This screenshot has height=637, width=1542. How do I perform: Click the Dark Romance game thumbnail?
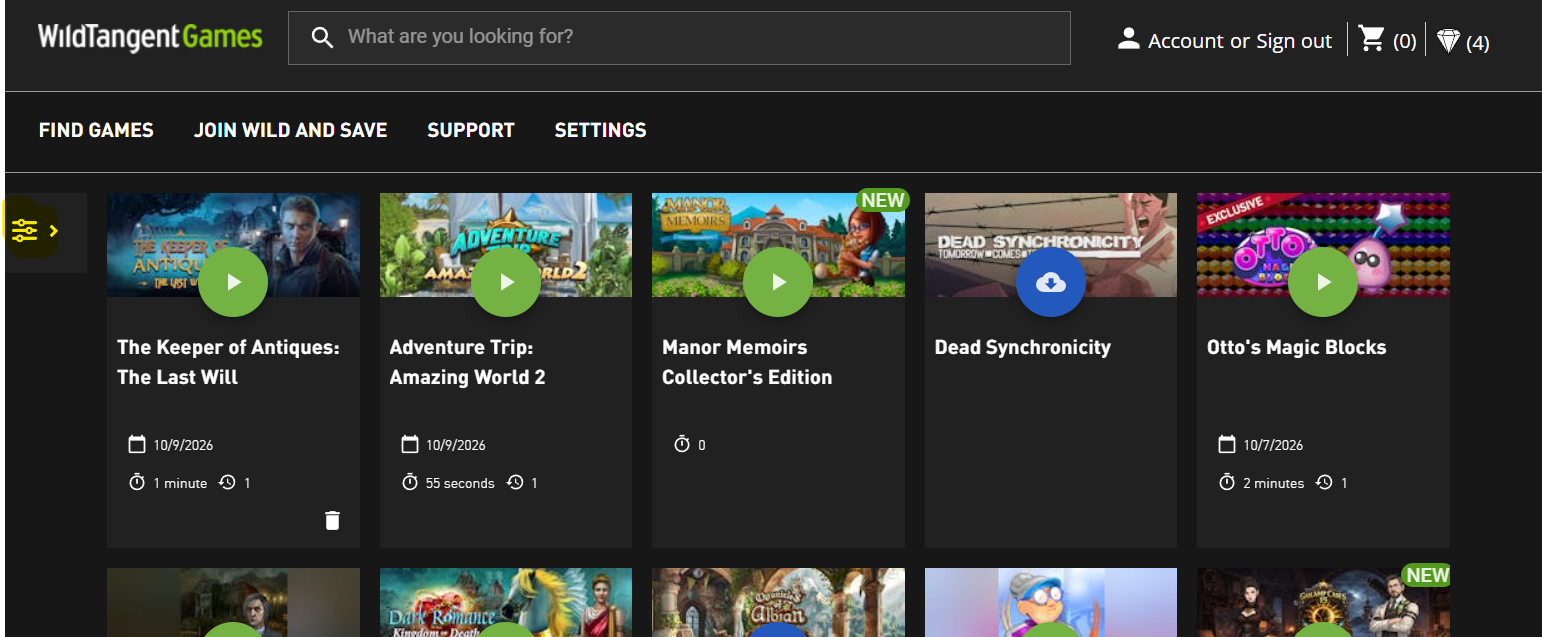506,602
